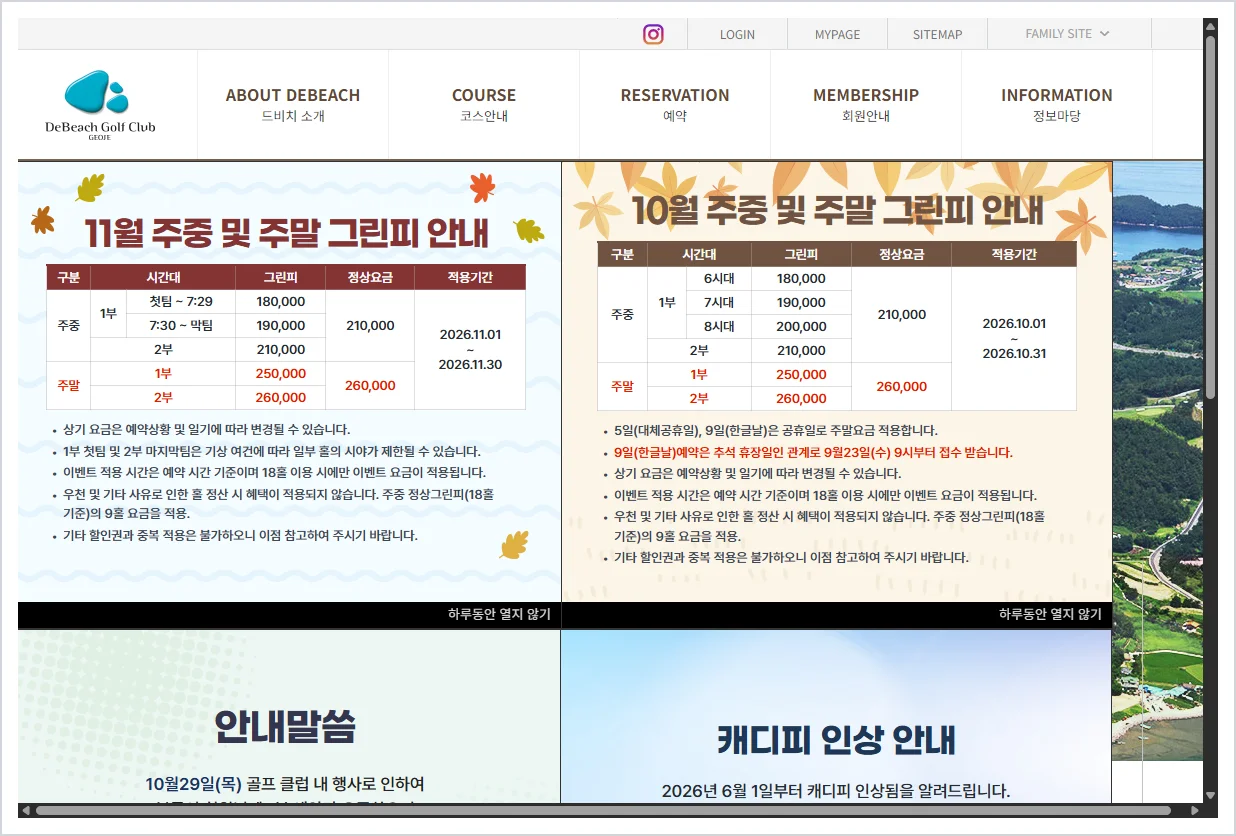Open the COURSE menu
This screenshot has height=836, width=1236.
tap(484, 104)
